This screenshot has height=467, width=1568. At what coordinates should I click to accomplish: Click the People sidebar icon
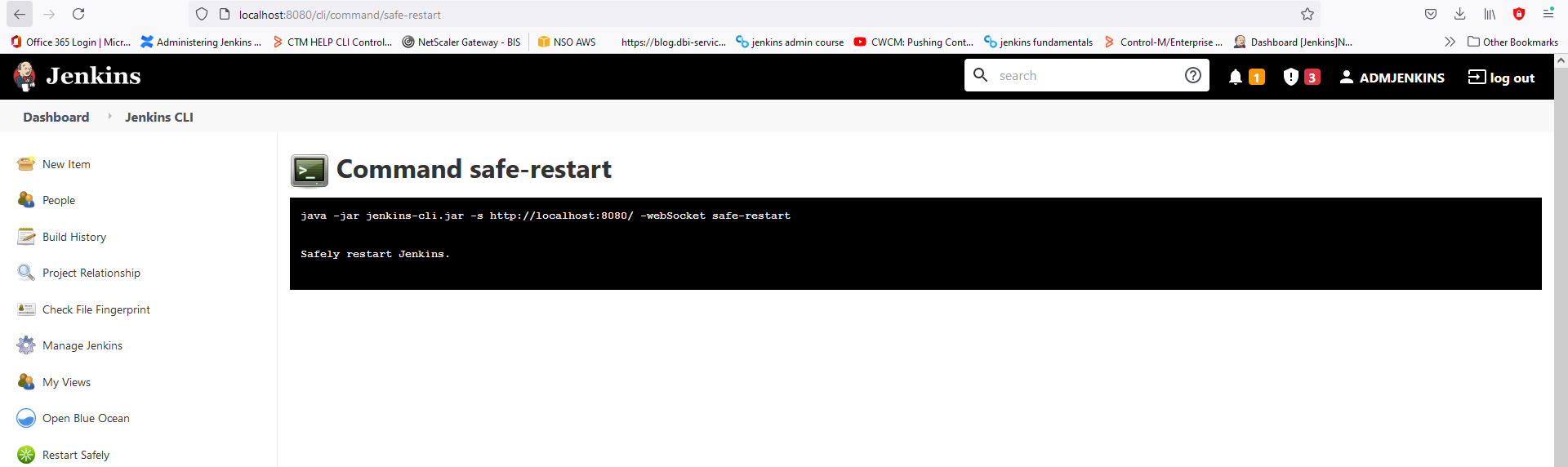pos(26,200)
